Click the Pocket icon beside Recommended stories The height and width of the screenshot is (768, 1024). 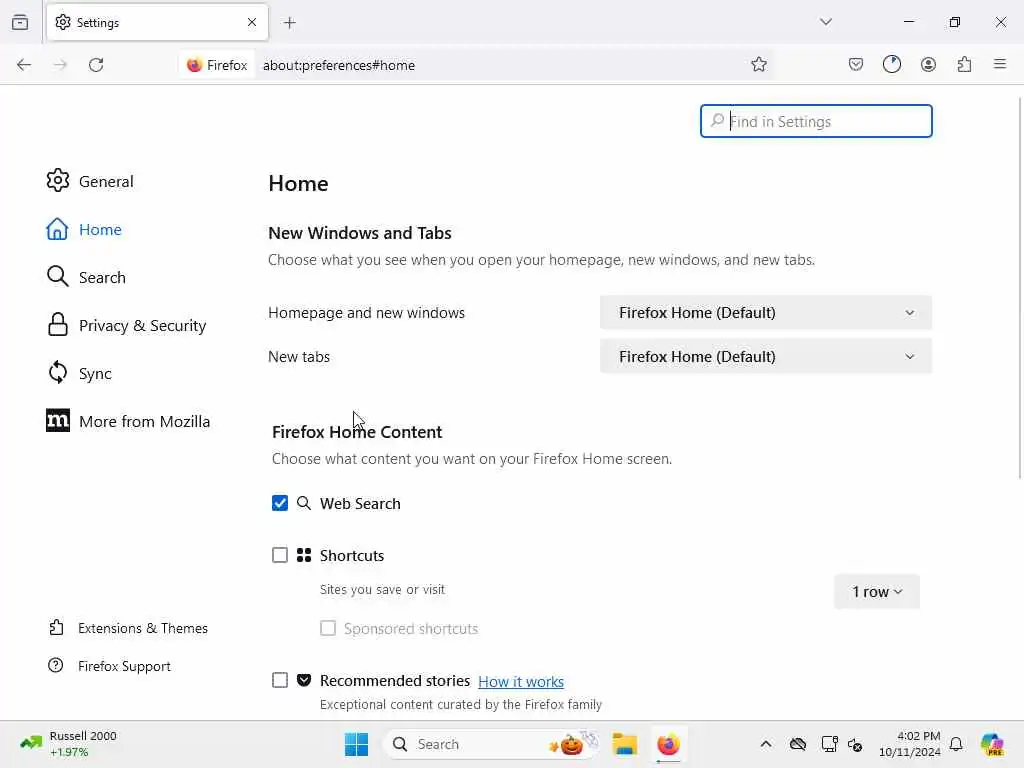tap(304, 680)
